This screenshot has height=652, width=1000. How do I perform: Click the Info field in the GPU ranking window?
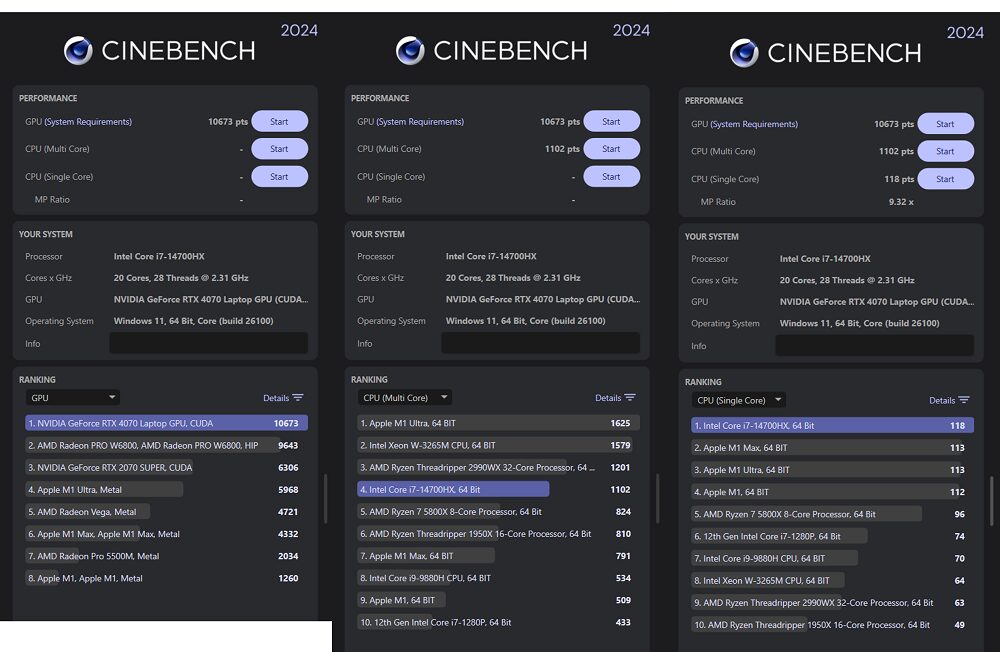(209, 343)
